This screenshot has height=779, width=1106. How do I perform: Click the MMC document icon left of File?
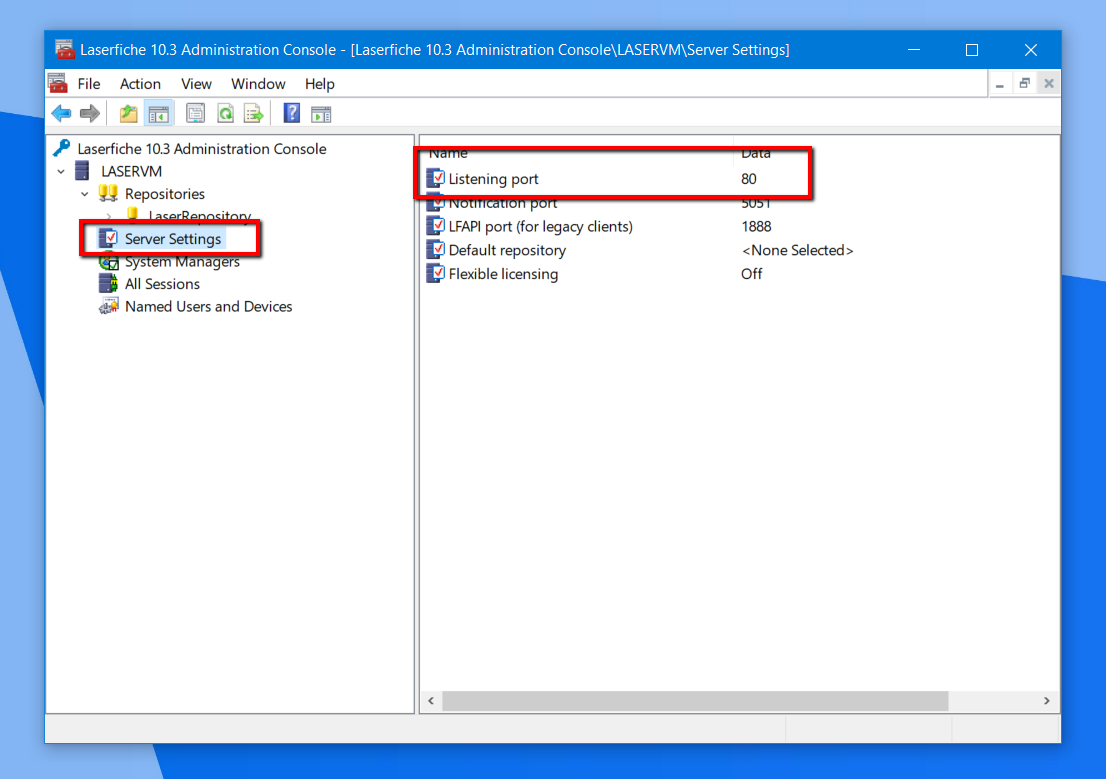58,83
